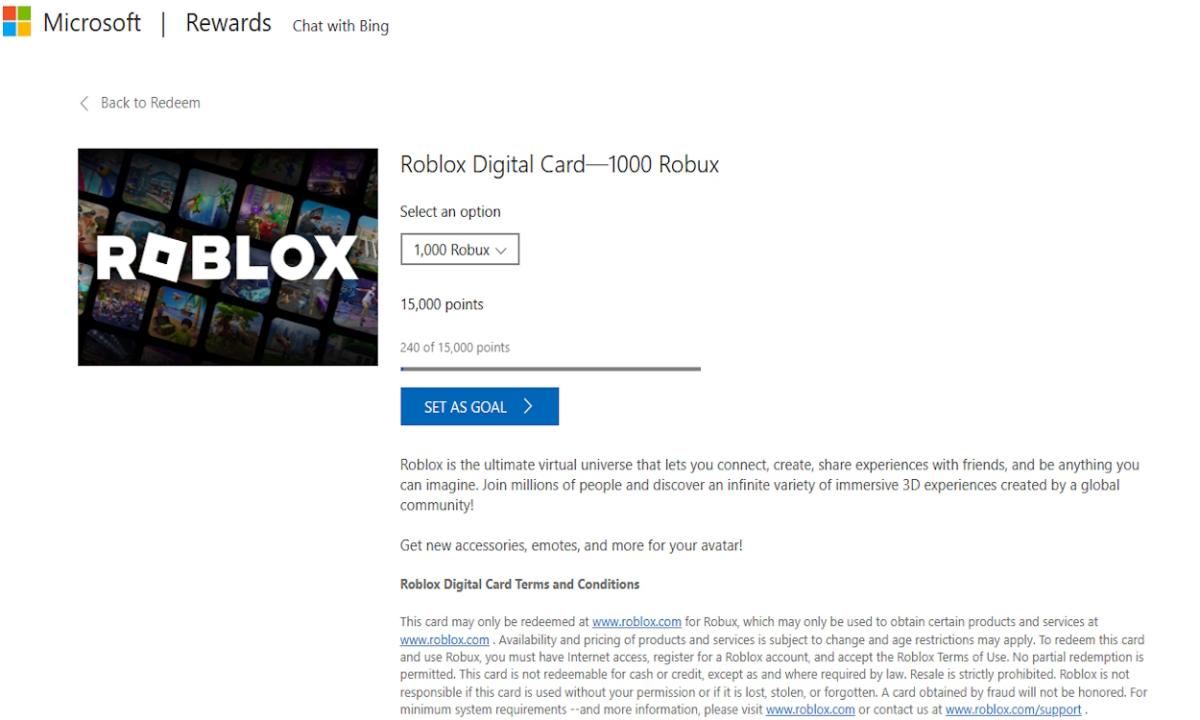This screenshot has width=1200, height=720.
Task: Click the dropdown chevron next to 1,000 Robux
Action: point(501,251)
